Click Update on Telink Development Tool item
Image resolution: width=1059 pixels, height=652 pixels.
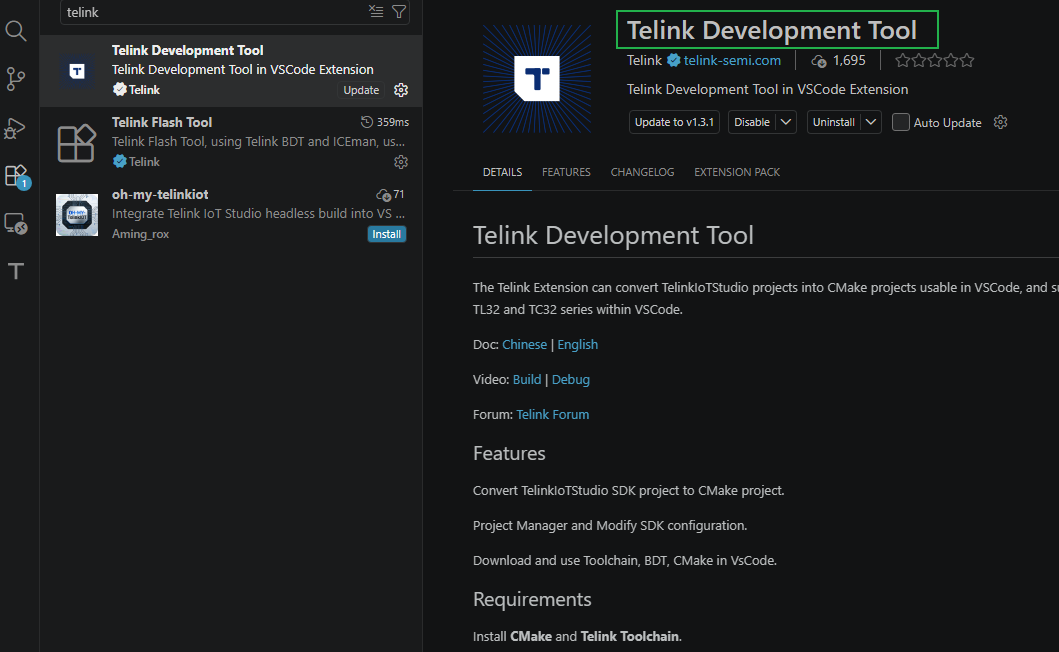coord(361,90)
